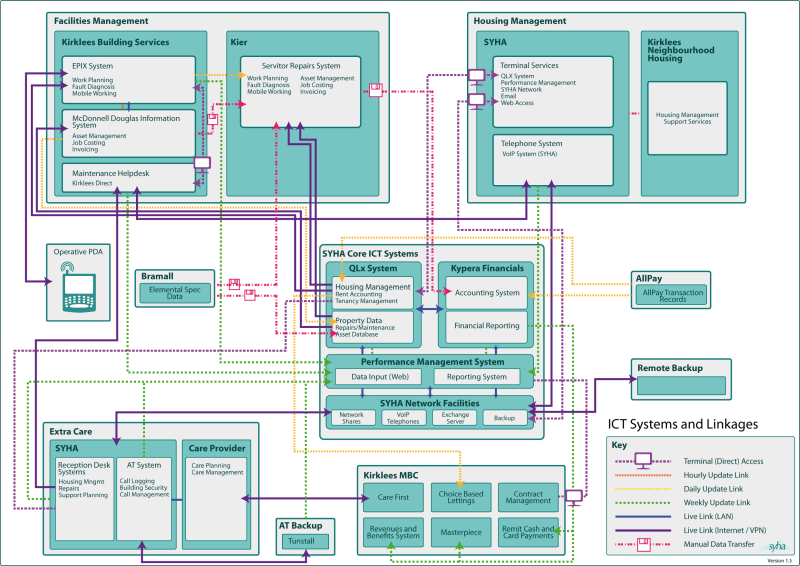Click the monitor icon on the Web Access terminal line
The height and width of the screenshot is (566, 800).
pyautogui.click(x=477, y=102)
